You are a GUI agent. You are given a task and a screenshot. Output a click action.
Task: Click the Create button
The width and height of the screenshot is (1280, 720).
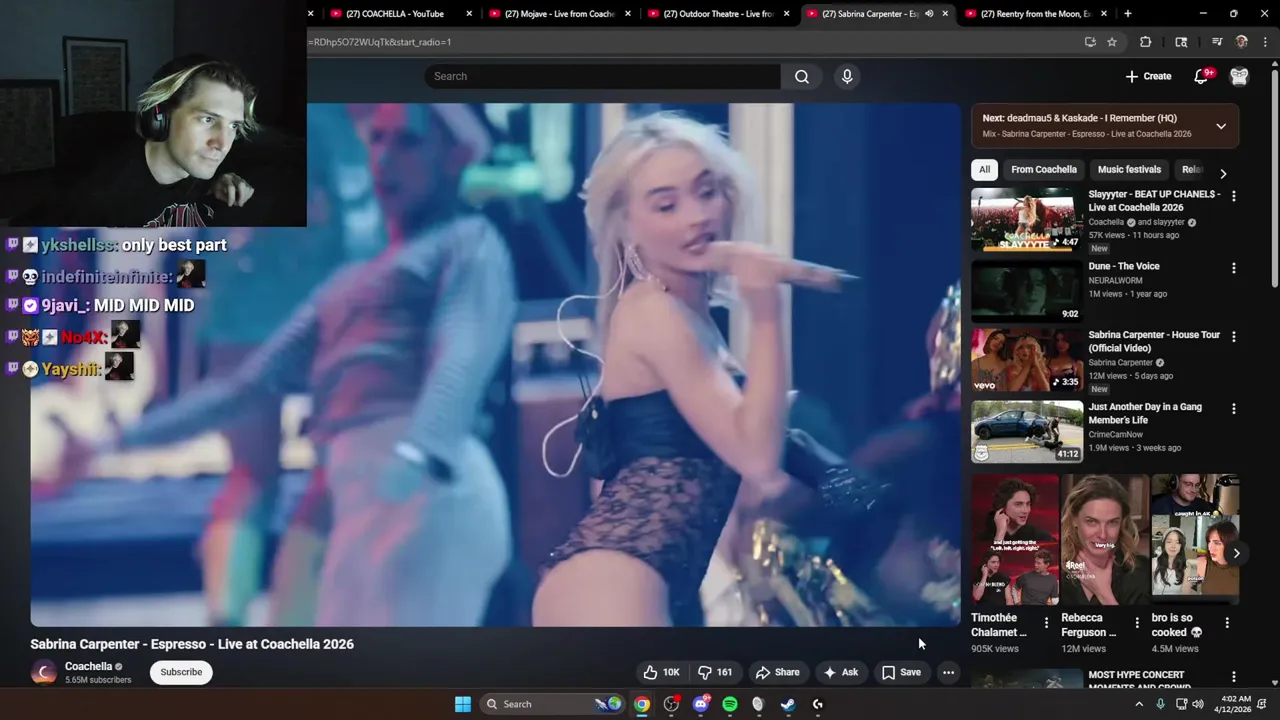(x=1148, y=76)
